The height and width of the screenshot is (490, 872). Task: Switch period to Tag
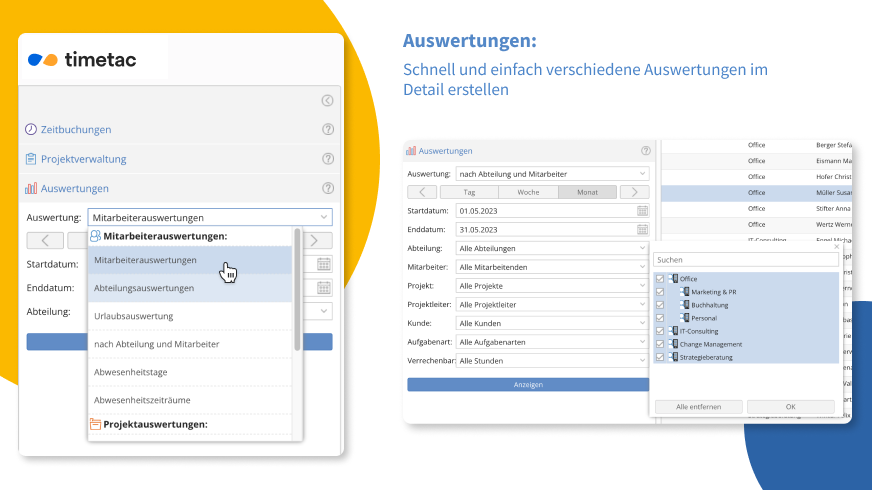(x=469, y=192)
